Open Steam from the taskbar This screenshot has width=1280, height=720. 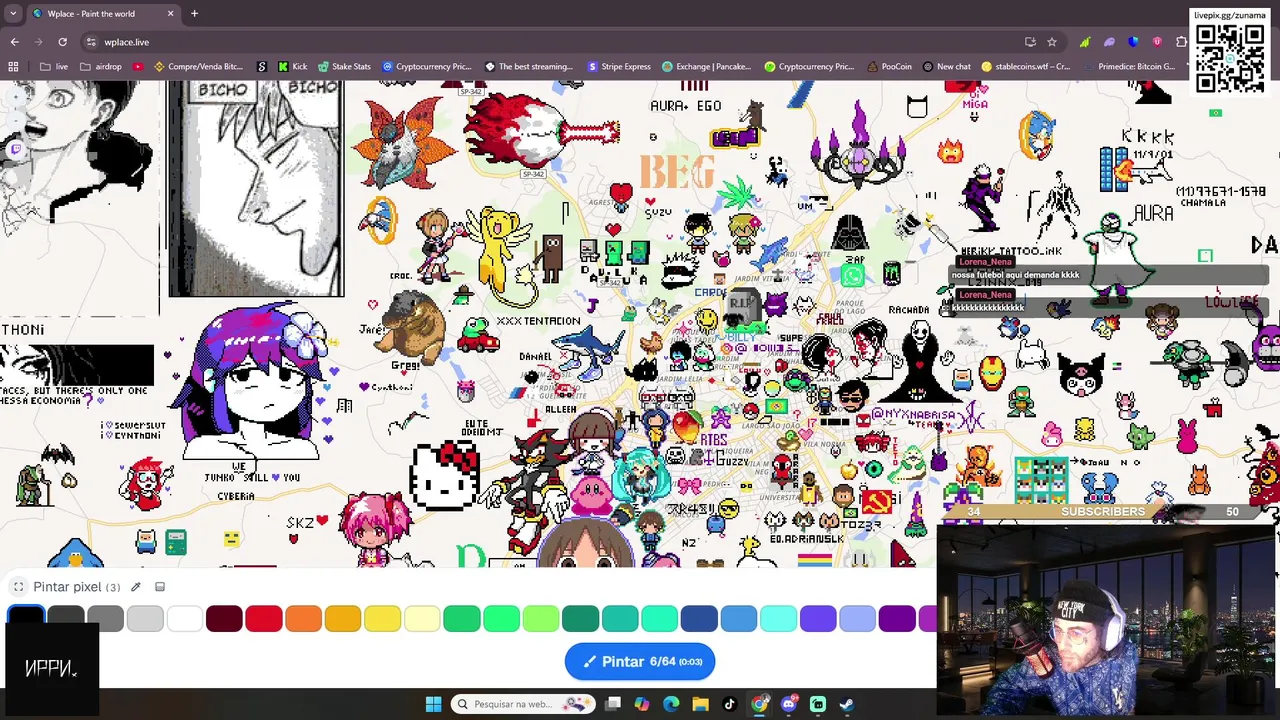(x=846, y=704)
